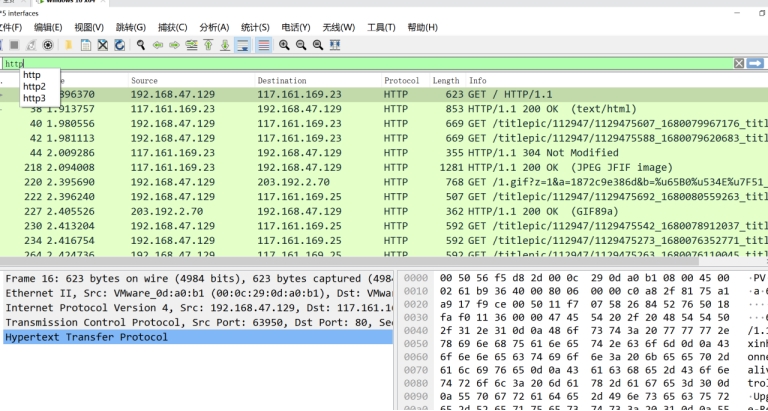Clear the display filter with X icon

pyautogui.click(x=739, y=63)
